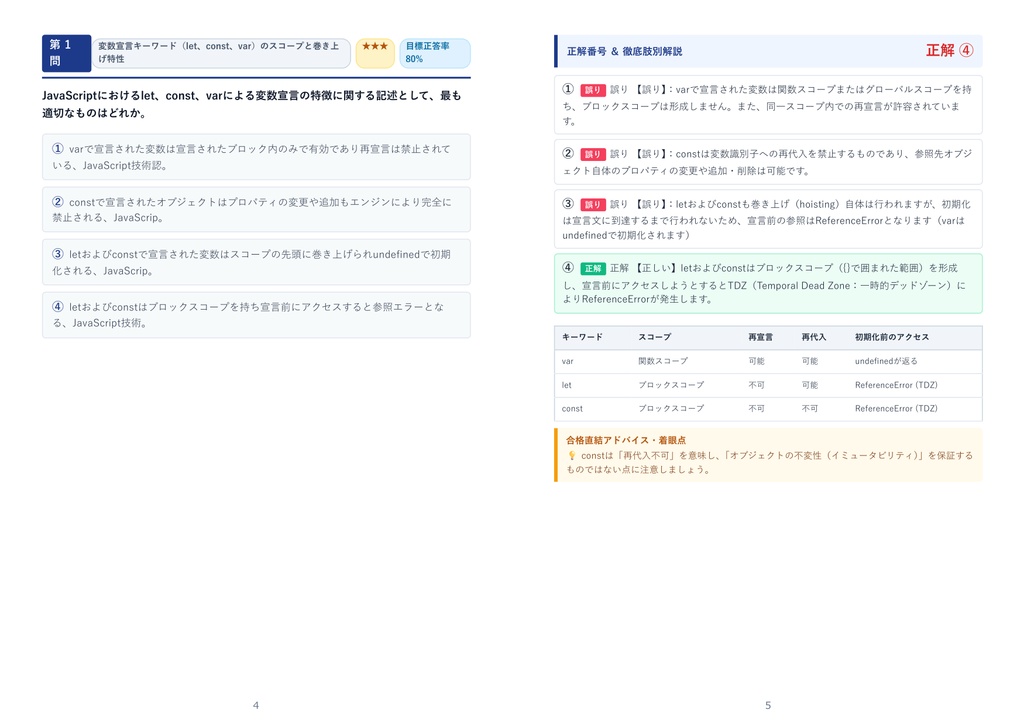Click the circled ④ number in explanation ④
Viewport: 1024px width, 727px height.
pos(568,267)
